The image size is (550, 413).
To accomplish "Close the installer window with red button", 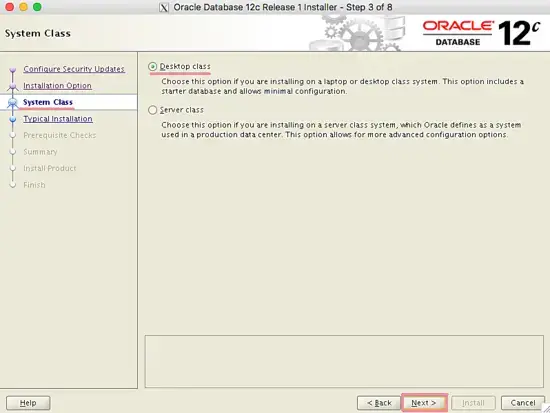I will coord(9,7).
